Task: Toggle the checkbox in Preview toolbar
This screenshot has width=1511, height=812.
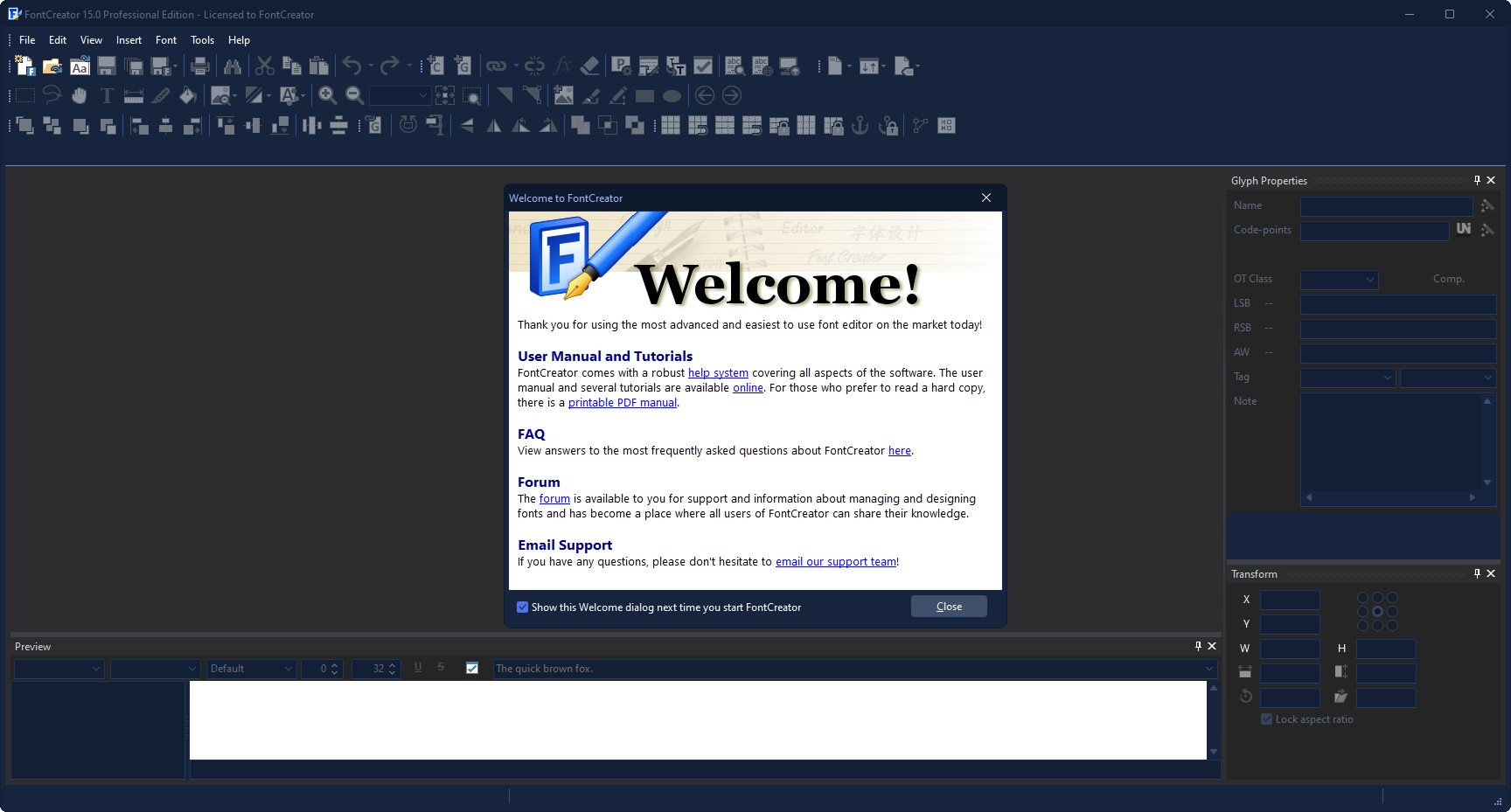Action: (x=472, y=669)
